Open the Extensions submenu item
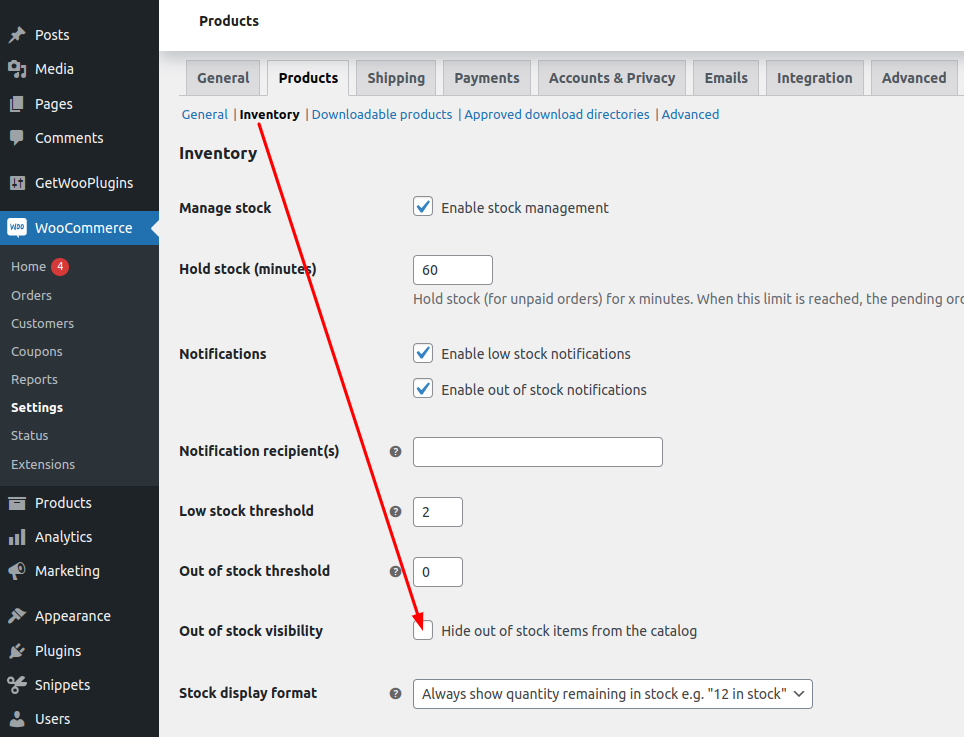The width and height of the screenshot is (964, 737). [43, 465]
